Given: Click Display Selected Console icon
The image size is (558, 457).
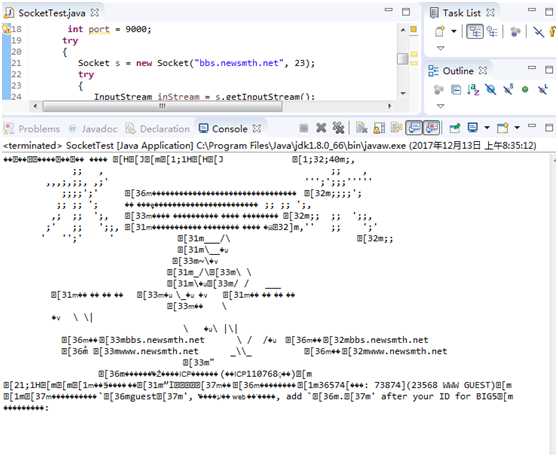Looking at the screenshot, I should 472,128.
